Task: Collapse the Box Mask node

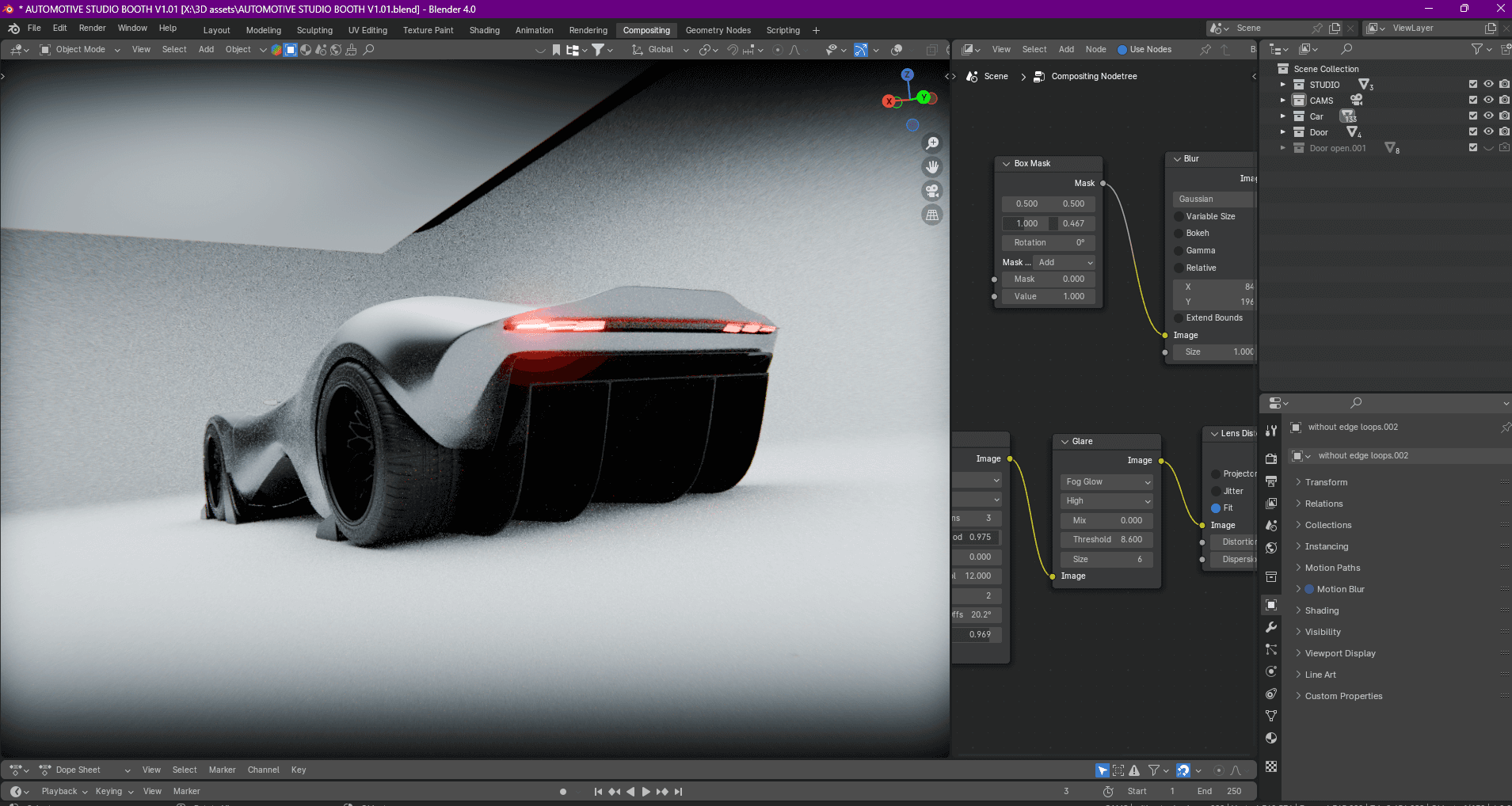Action: pos(1006,163)
